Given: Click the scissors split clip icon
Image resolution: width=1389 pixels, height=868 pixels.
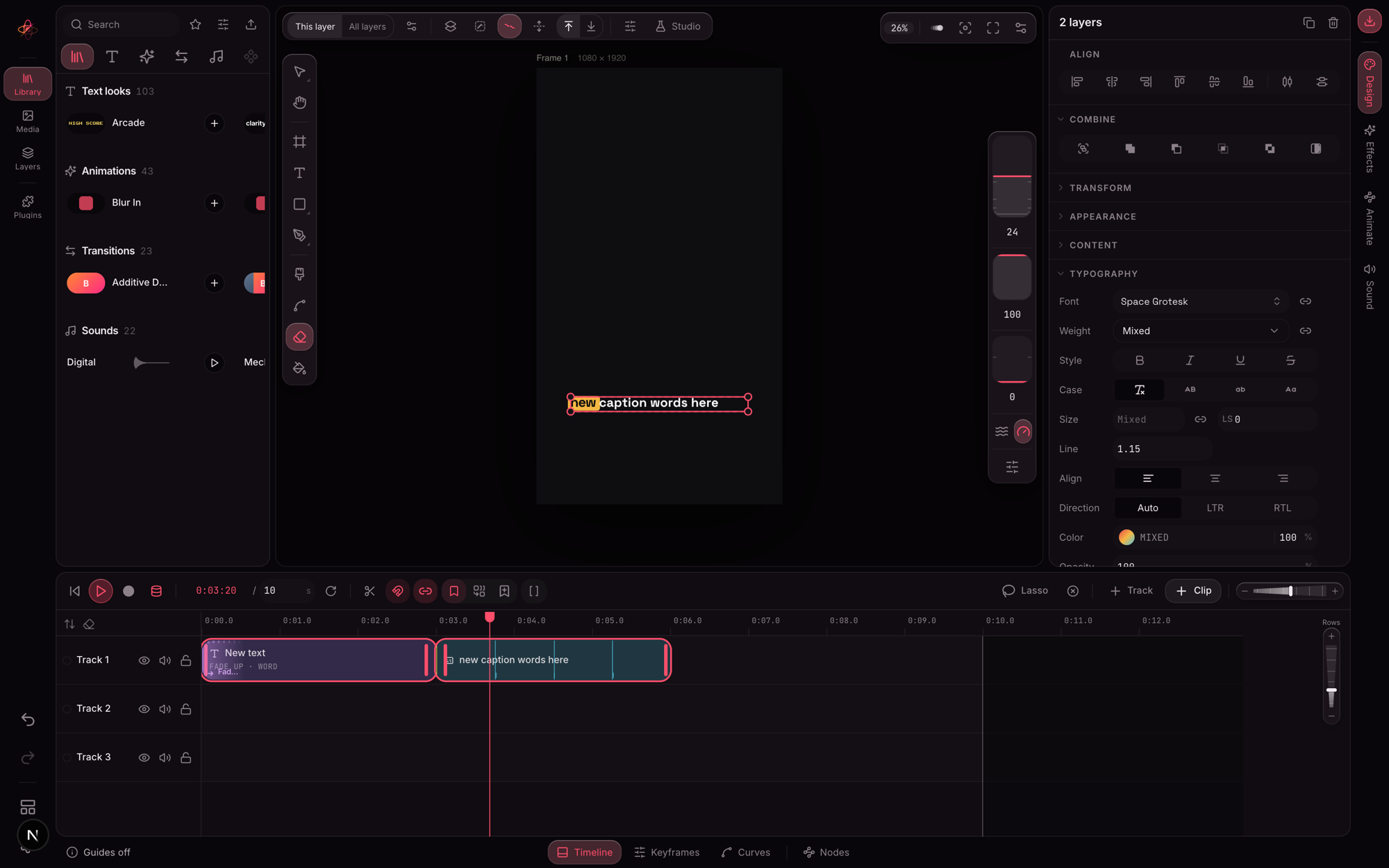Looking at the screenshot, I should [x=369, y=591].
